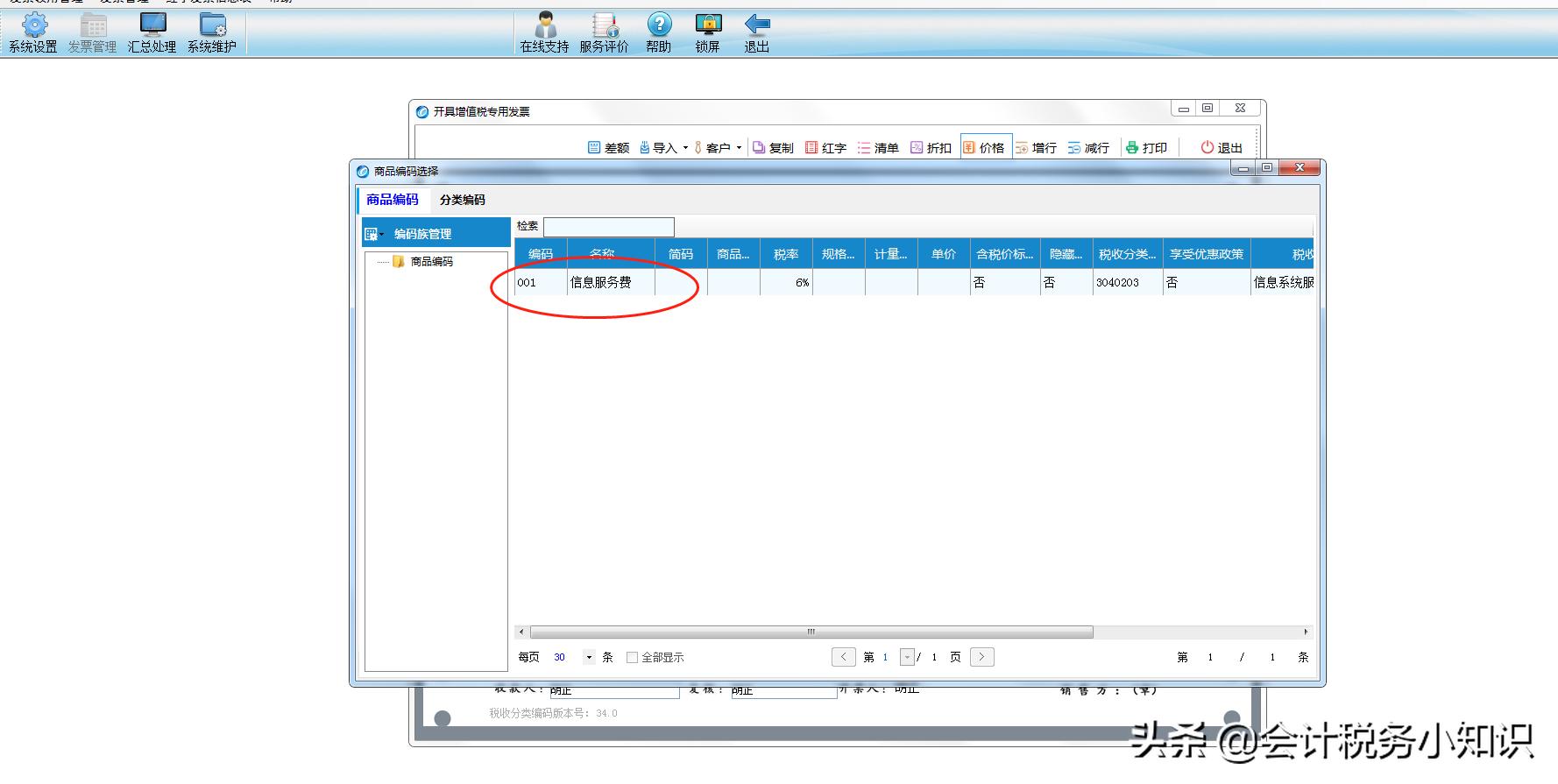The image size is (1558, 784).
Task: Open the per-page count dropdown showing 30
Action: [589, 657]
